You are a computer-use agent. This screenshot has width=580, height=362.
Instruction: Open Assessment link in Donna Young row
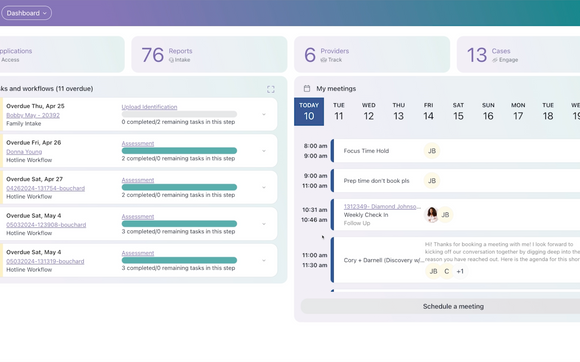[x=138, y=143]
